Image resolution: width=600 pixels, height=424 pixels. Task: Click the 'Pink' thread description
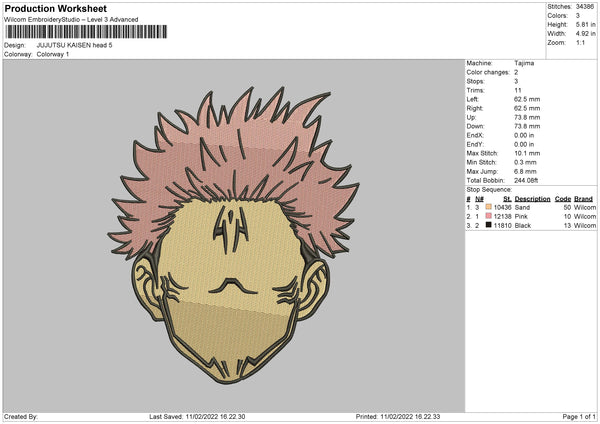[521, 217]
